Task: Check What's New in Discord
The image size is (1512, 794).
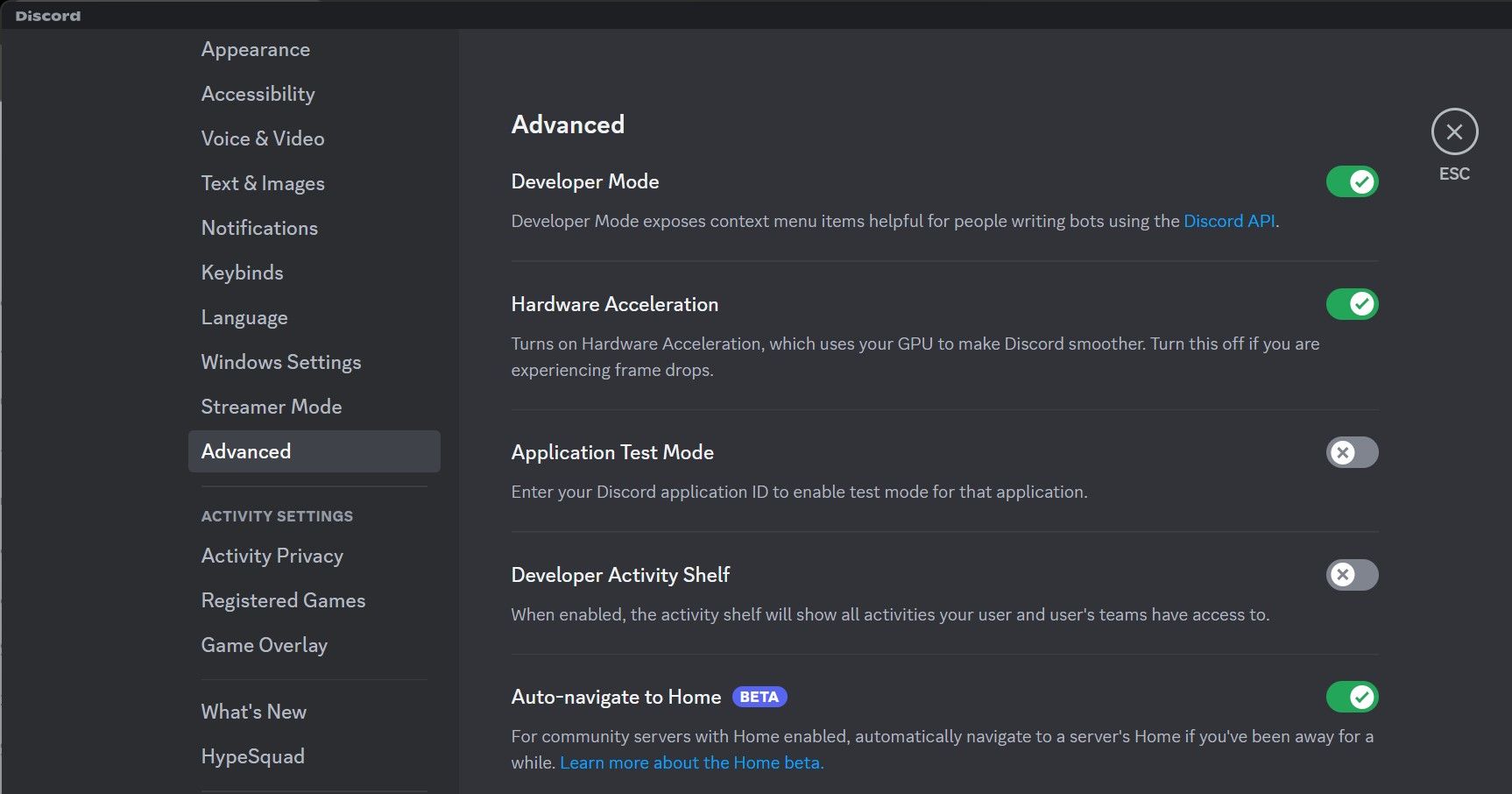Action: coord(253,712)
